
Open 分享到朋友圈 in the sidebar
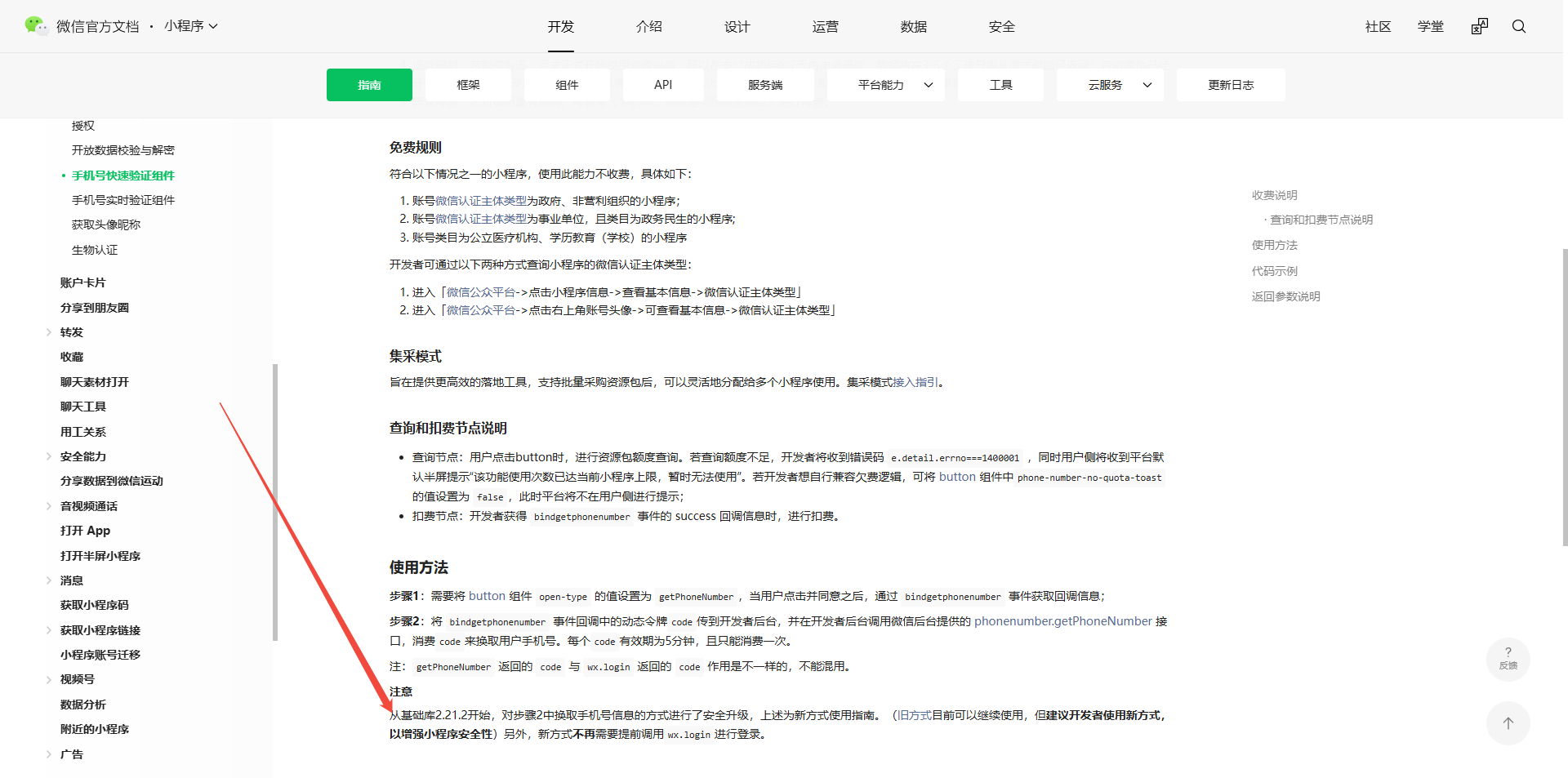pos(95,308)
